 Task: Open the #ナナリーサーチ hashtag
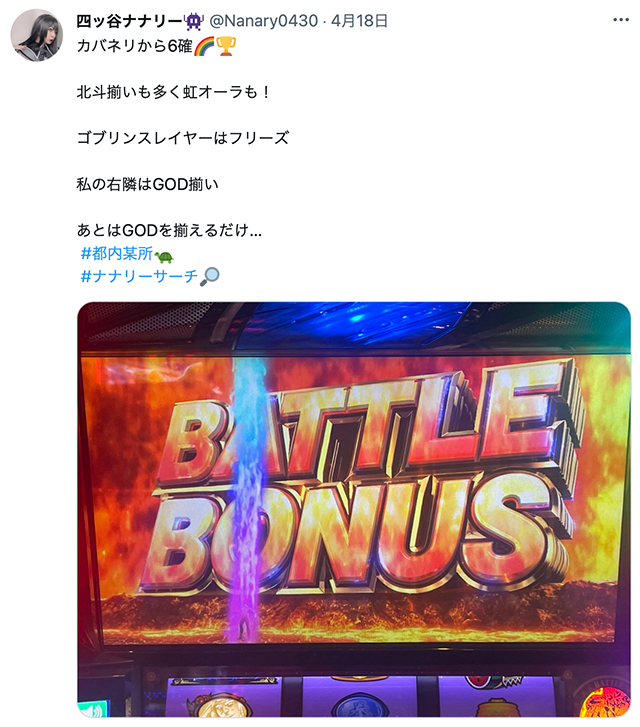click(139, 276)
